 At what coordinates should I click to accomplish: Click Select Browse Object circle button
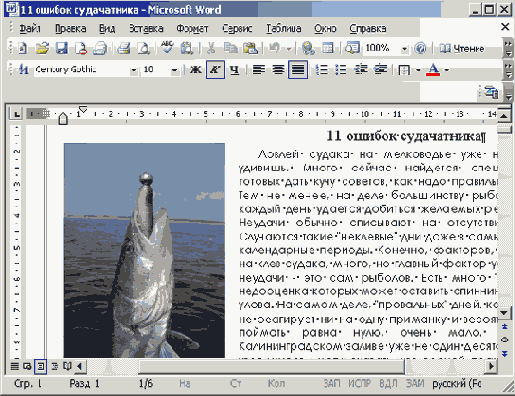click(505, 340)
